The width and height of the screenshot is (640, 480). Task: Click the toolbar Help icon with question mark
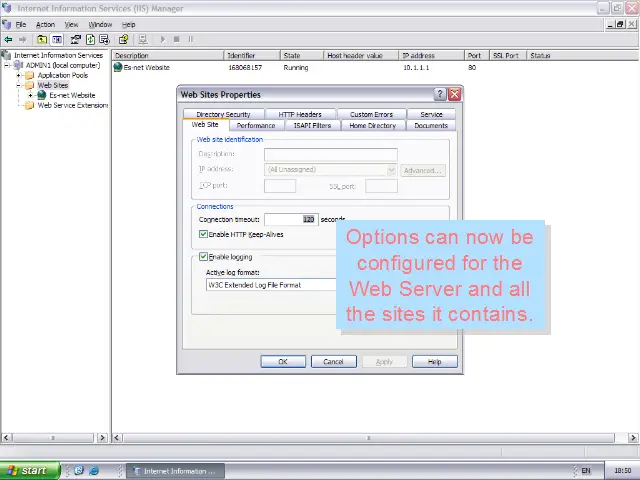123,40
